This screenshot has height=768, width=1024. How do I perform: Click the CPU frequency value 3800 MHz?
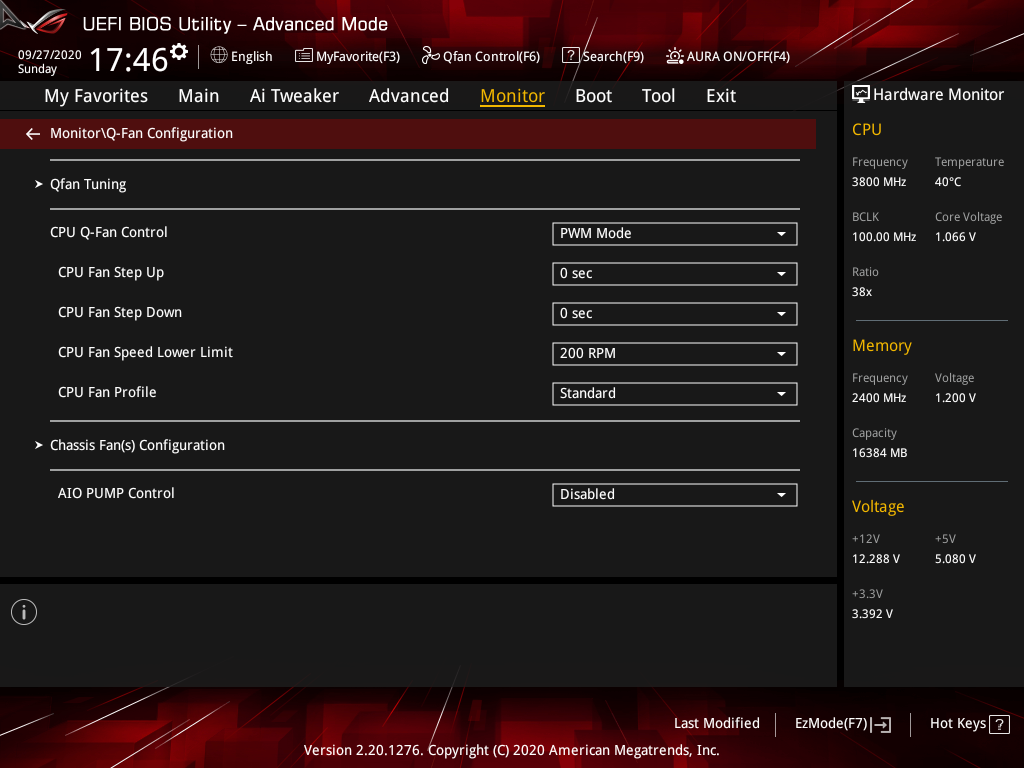pos(879,182)
